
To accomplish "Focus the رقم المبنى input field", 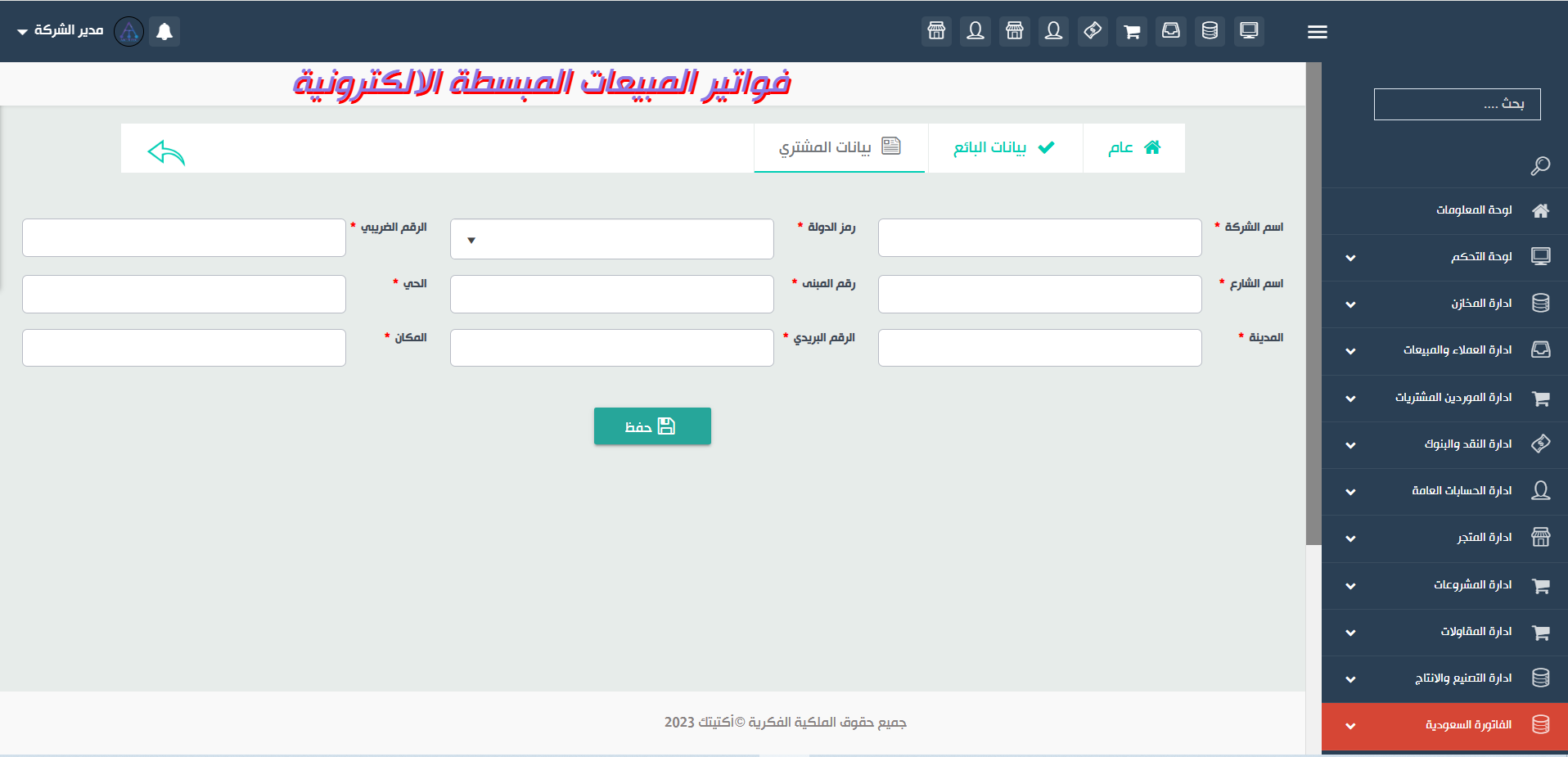I will (x=611, y=294).
